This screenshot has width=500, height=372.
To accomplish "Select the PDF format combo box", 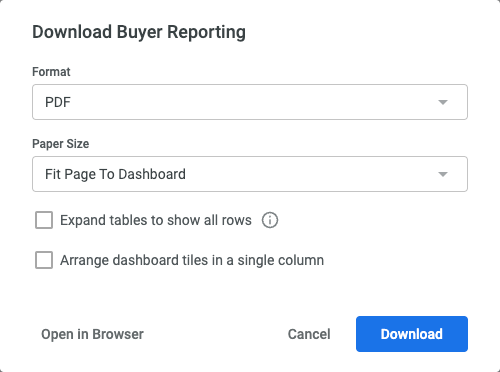I will [250, 102].
